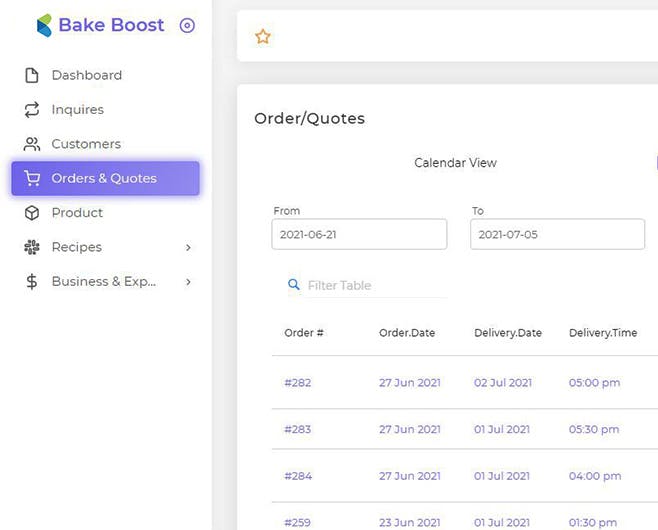This screenshot has width=658, height=530.
Task: Click the Dashboard file icon
Action: click(x=32, y=75)
